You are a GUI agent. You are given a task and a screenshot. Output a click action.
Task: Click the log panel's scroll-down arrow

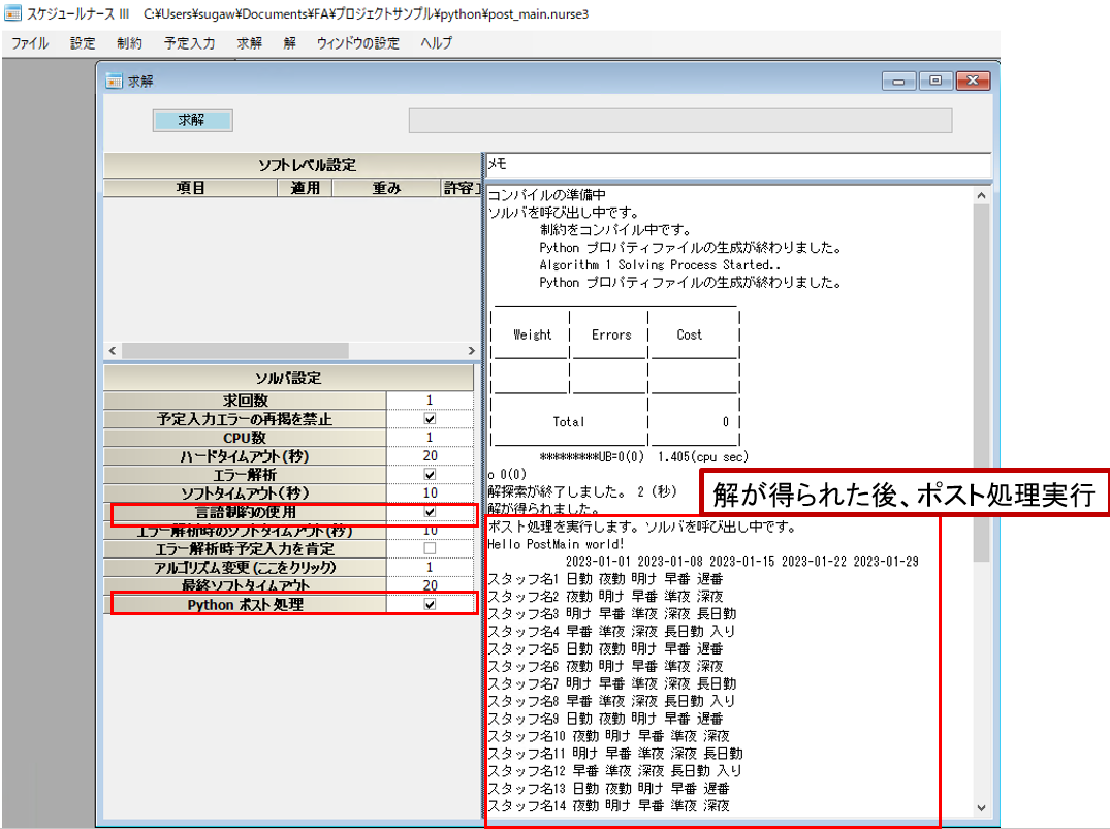click(x=980, y=807)
